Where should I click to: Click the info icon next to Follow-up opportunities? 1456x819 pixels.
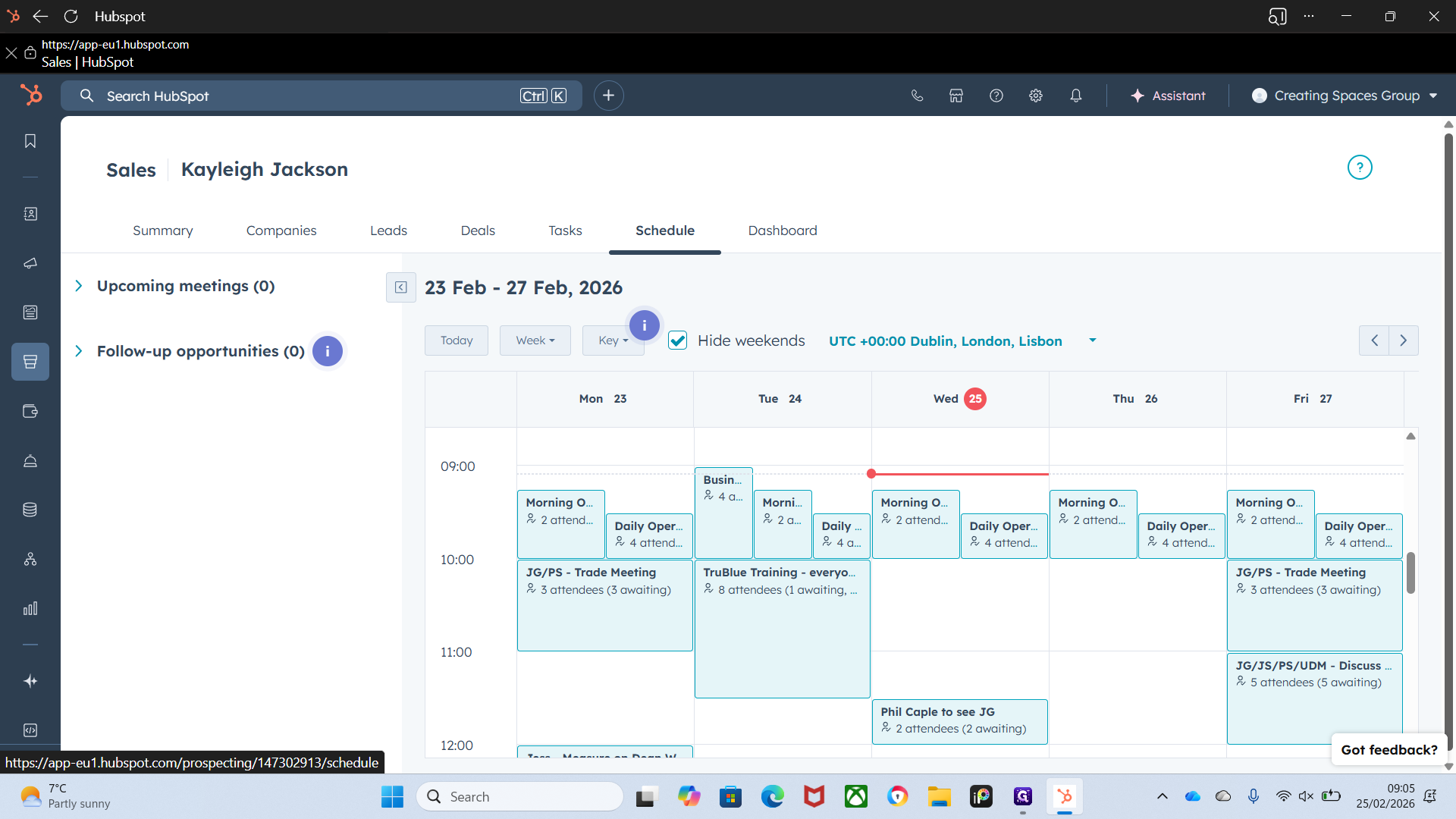(x=328, y=351)
